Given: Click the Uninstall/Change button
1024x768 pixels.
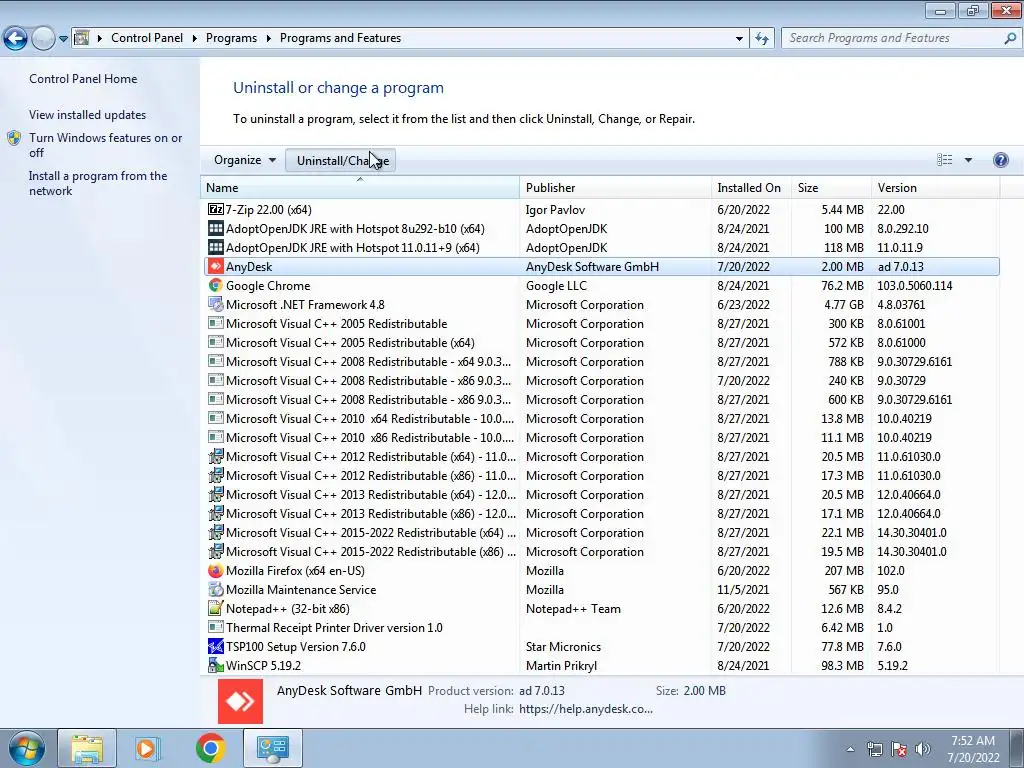Looking at the screenshot, I should click(x=340, y=161).
